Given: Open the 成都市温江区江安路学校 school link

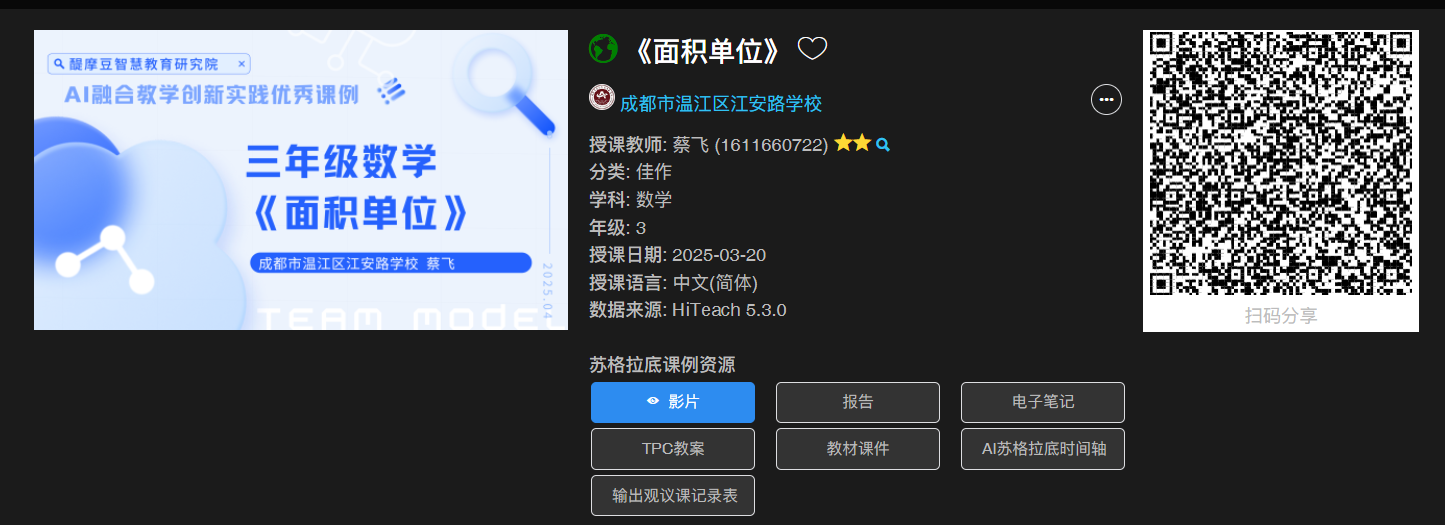Looking at the screenshot, I should [x=721, y=104].
